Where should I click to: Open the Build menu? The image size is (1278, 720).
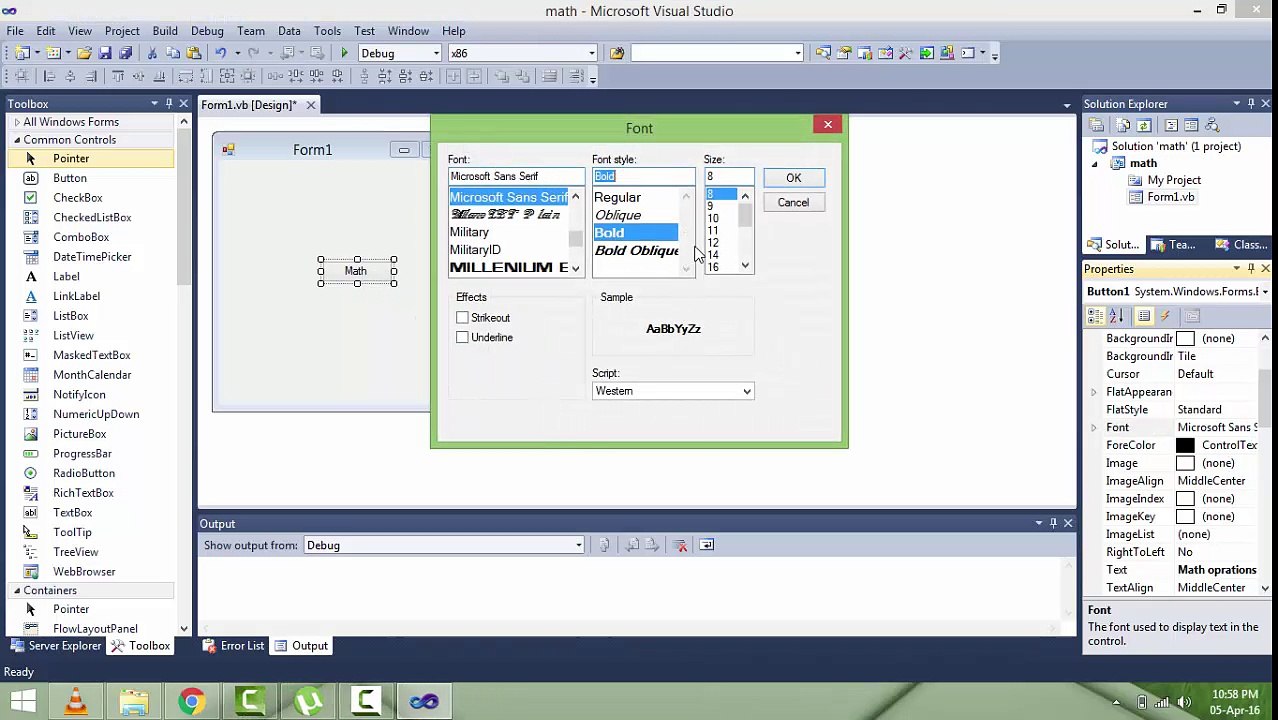pyautogui.click(x=165, y=31)
